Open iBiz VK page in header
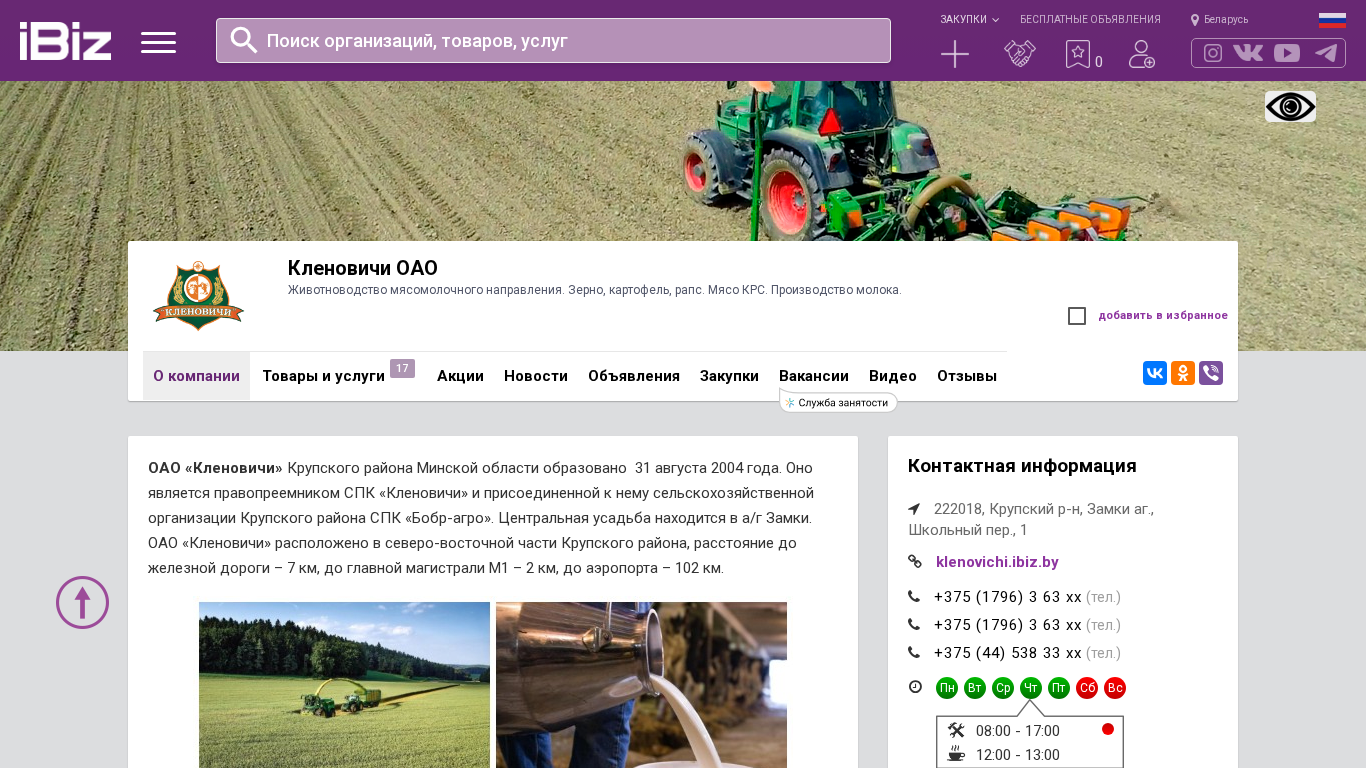Viewport: 1366px width, 768px height. [x=1248, y=53]
